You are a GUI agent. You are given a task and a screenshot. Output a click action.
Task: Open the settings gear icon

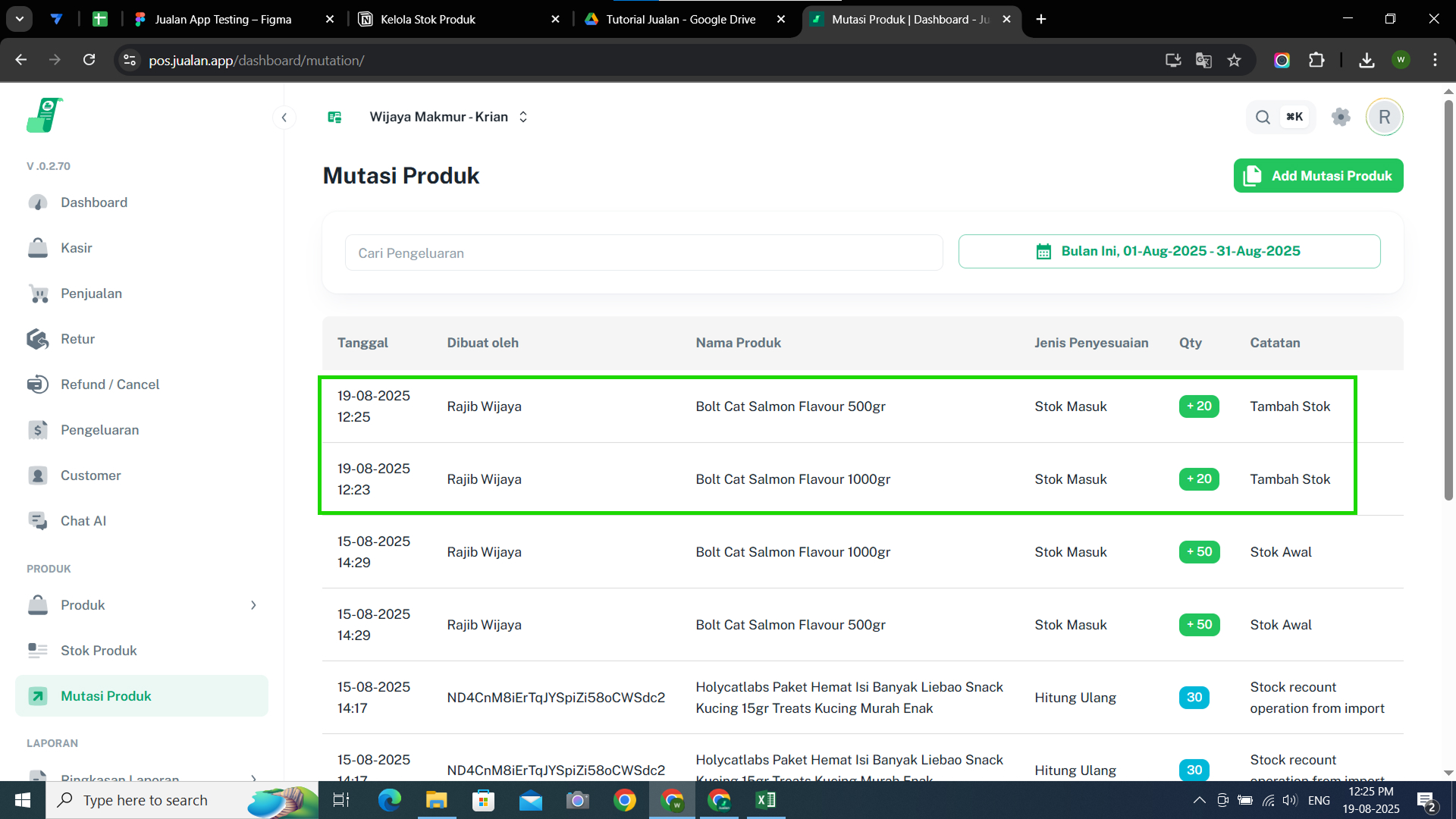1340,117
